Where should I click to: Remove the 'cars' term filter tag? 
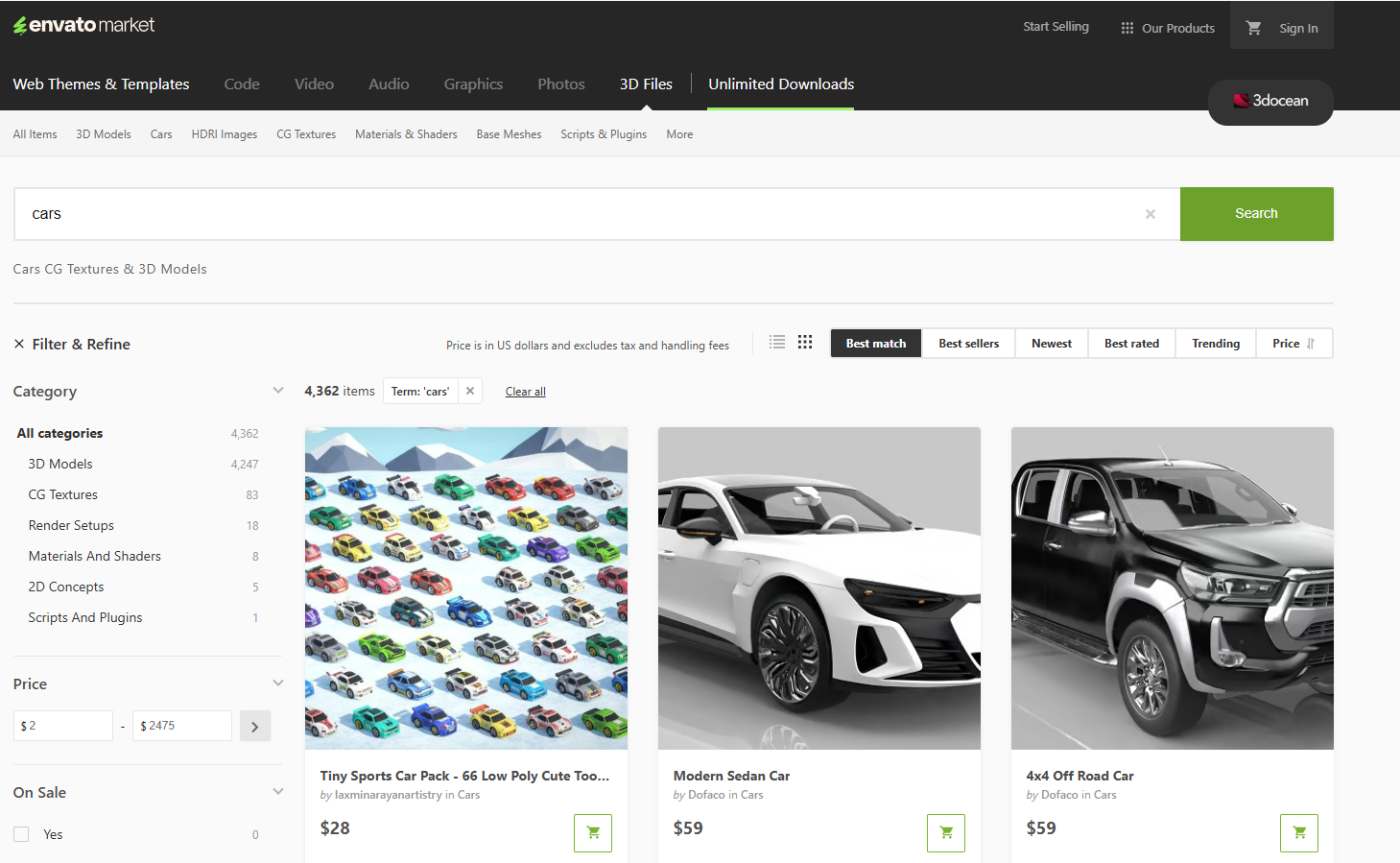pyautogui.click(x=470, y=391)
